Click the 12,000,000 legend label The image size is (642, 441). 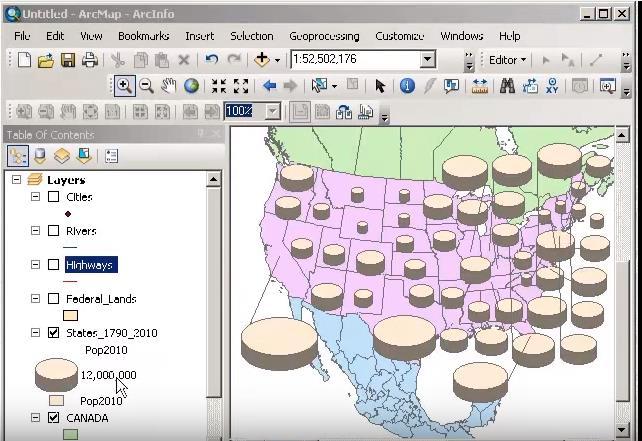pyautogui.click(x=109, y=375)
